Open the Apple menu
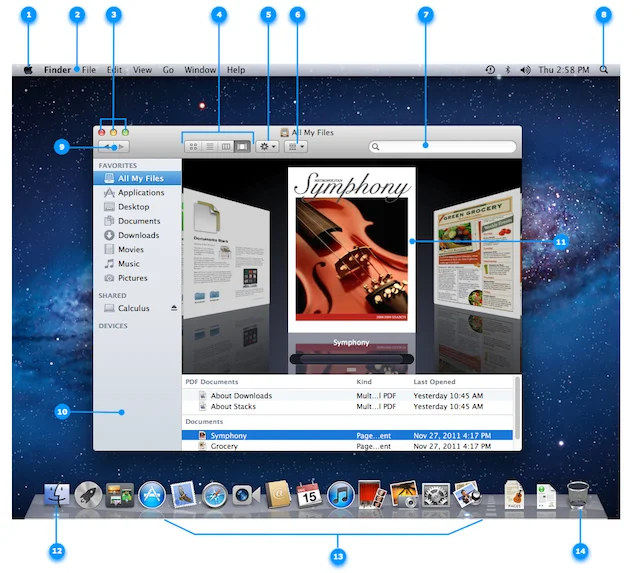This screenshot has width=640, height=573. [x=28, y=70]
